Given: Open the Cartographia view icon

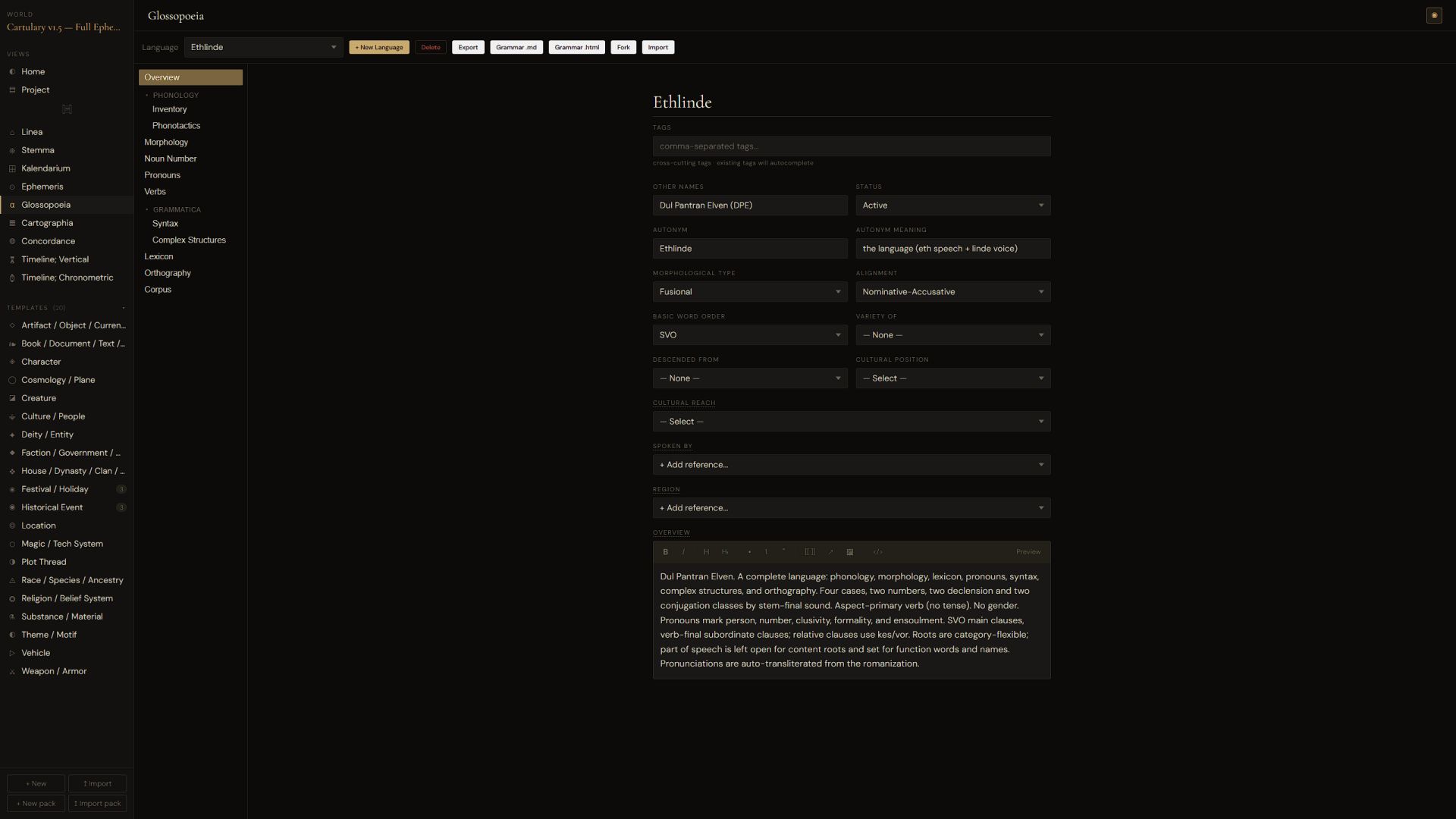Looking at the screenshot, I should 12,224.
